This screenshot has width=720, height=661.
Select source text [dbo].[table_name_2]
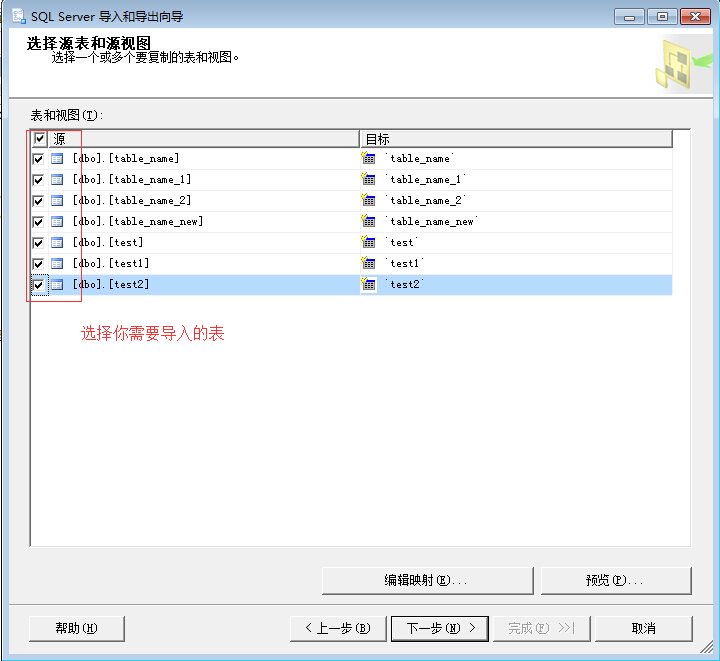[x=132, y=201]
